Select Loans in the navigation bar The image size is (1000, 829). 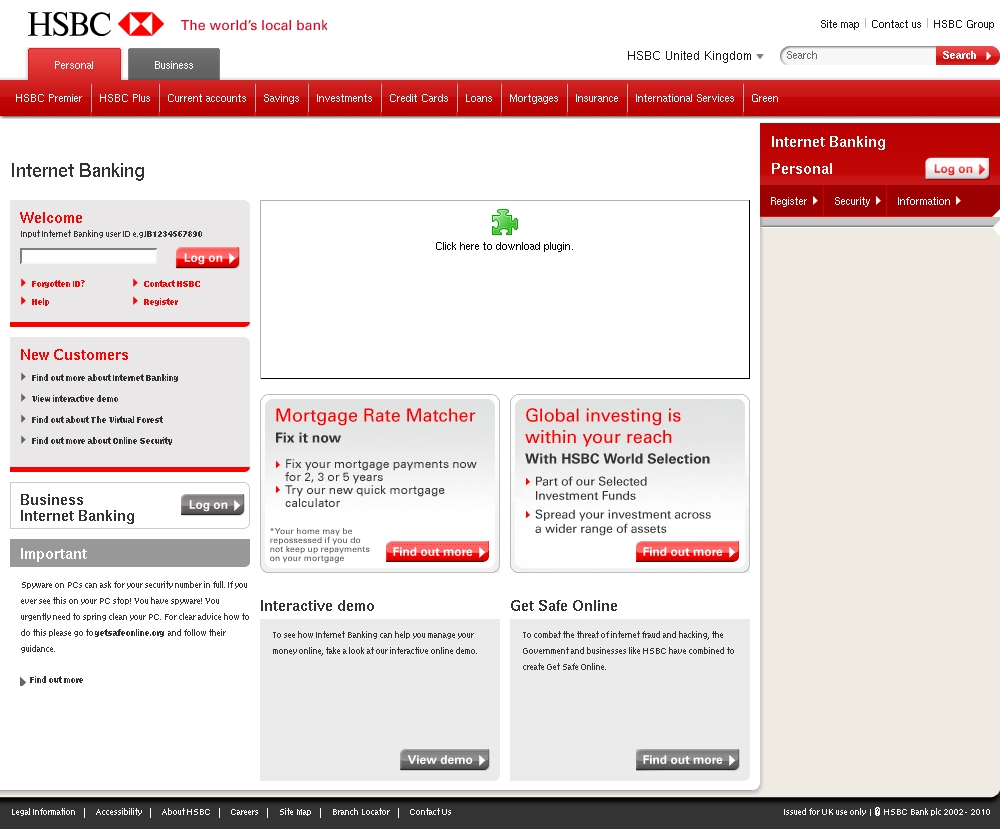(x=479, y=98)
